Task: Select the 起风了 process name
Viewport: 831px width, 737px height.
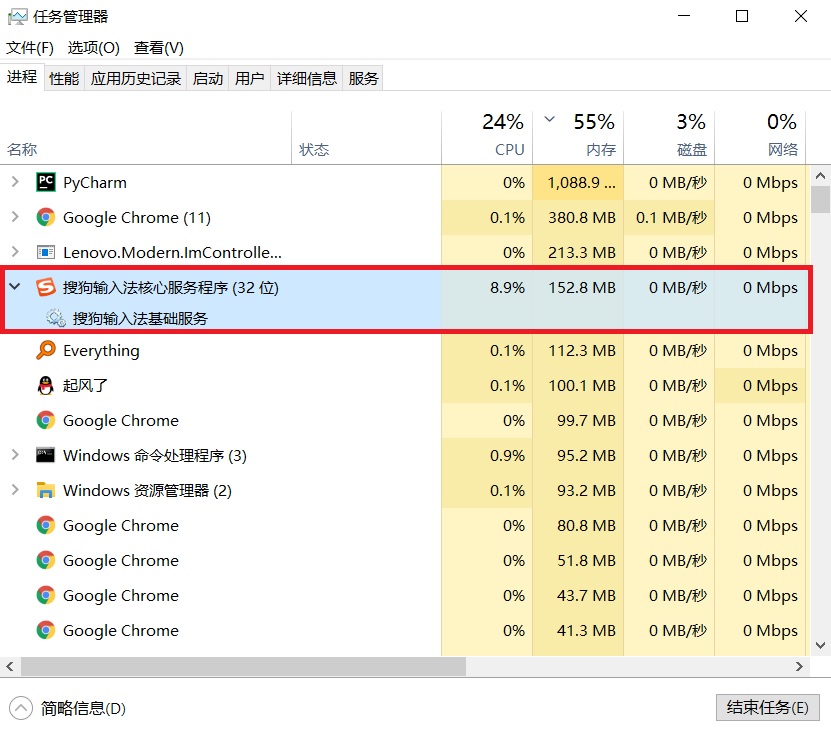Action: [85, 385]
